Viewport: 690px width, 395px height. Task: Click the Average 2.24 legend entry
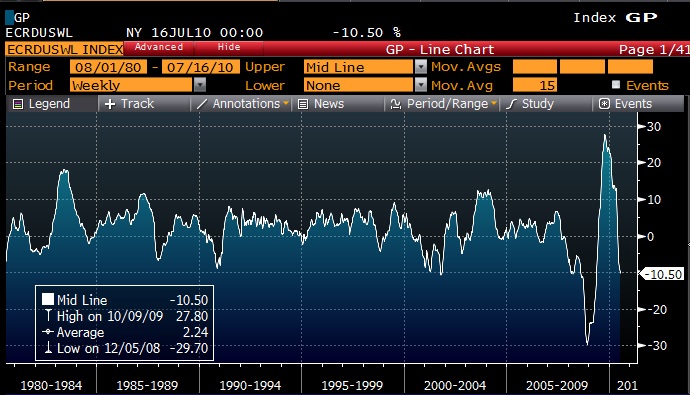(x=125, y=332)
